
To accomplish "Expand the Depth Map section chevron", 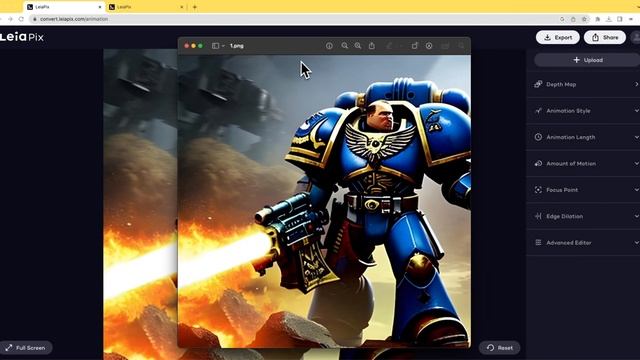I will pos(636,84).
